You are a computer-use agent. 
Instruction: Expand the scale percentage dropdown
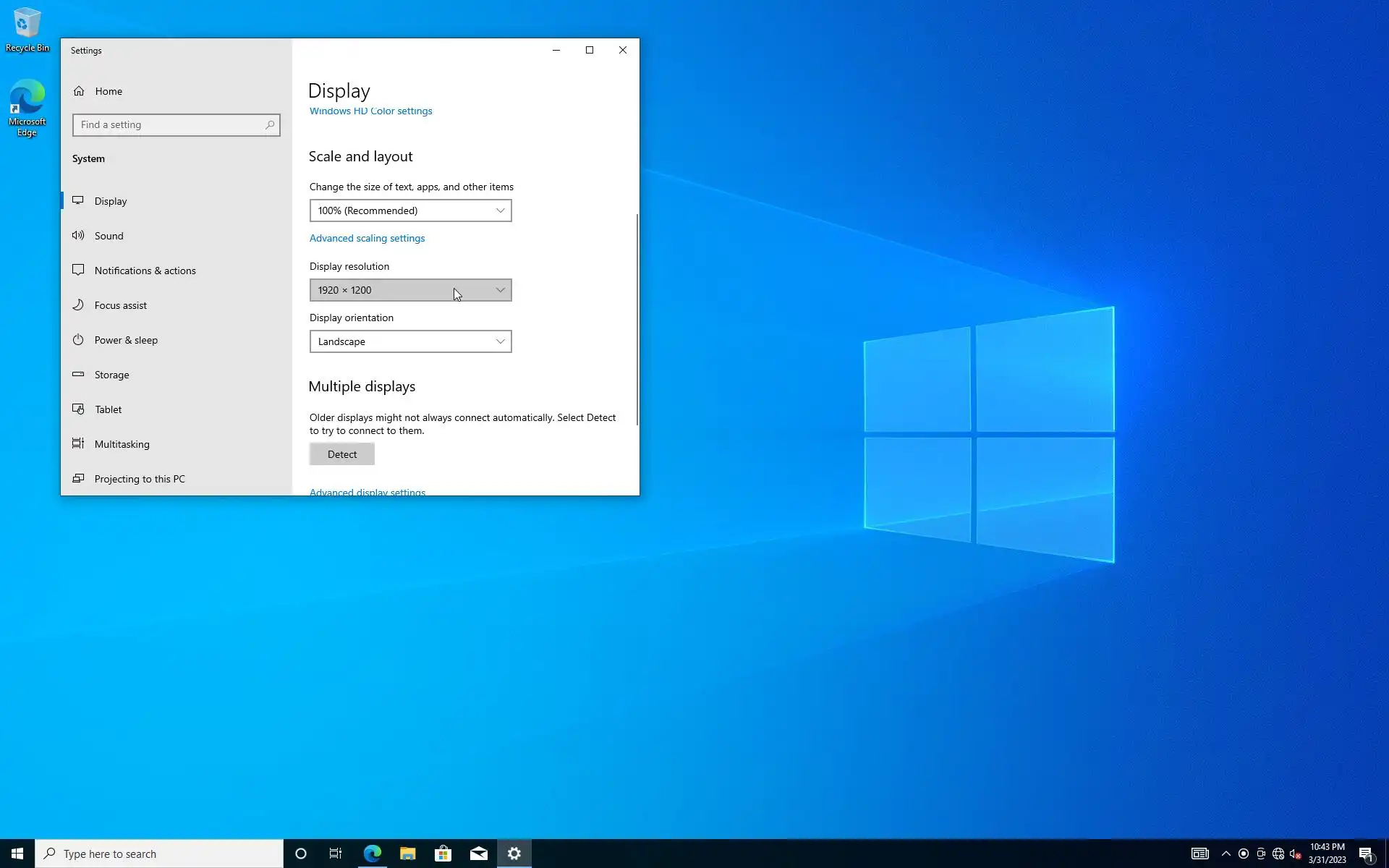pos(410,210)
